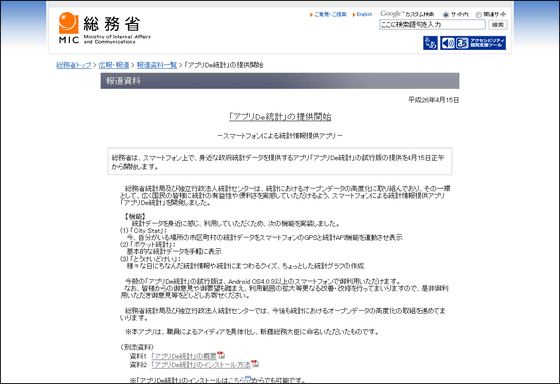Click the (3)「とうけいどけい」 item text

tap(150, 259)
